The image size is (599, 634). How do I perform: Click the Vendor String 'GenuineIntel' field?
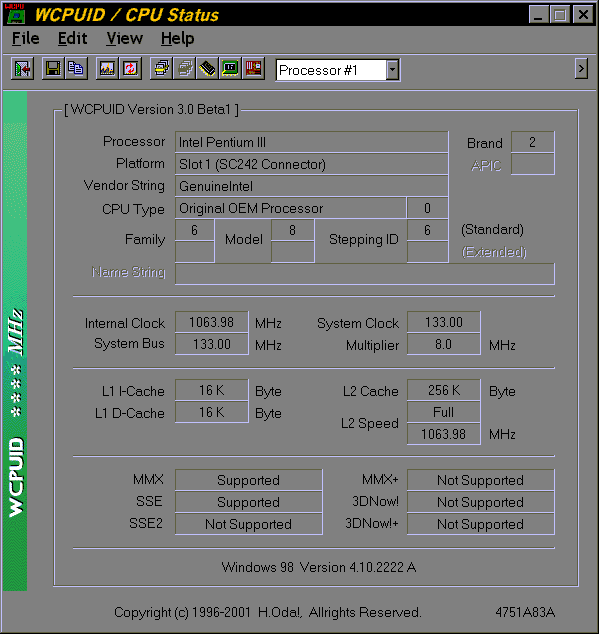coord(311,186)
